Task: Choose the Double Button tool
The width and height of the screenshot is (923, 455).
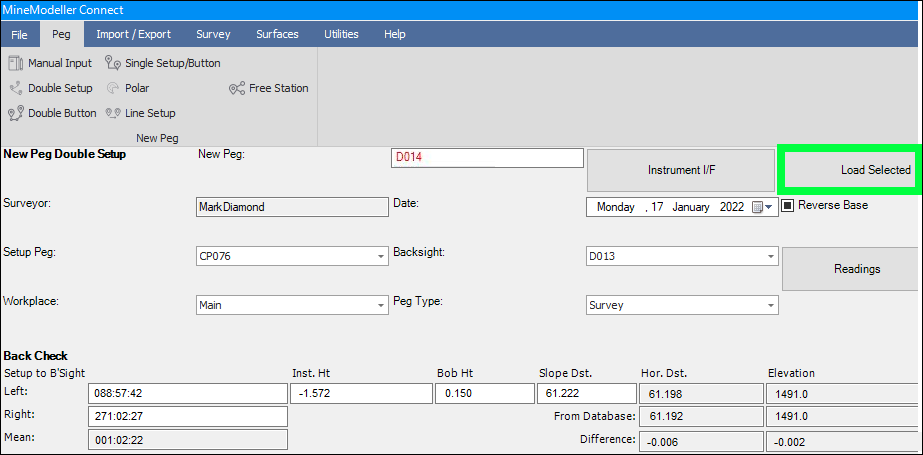Action: coord(16,113)
